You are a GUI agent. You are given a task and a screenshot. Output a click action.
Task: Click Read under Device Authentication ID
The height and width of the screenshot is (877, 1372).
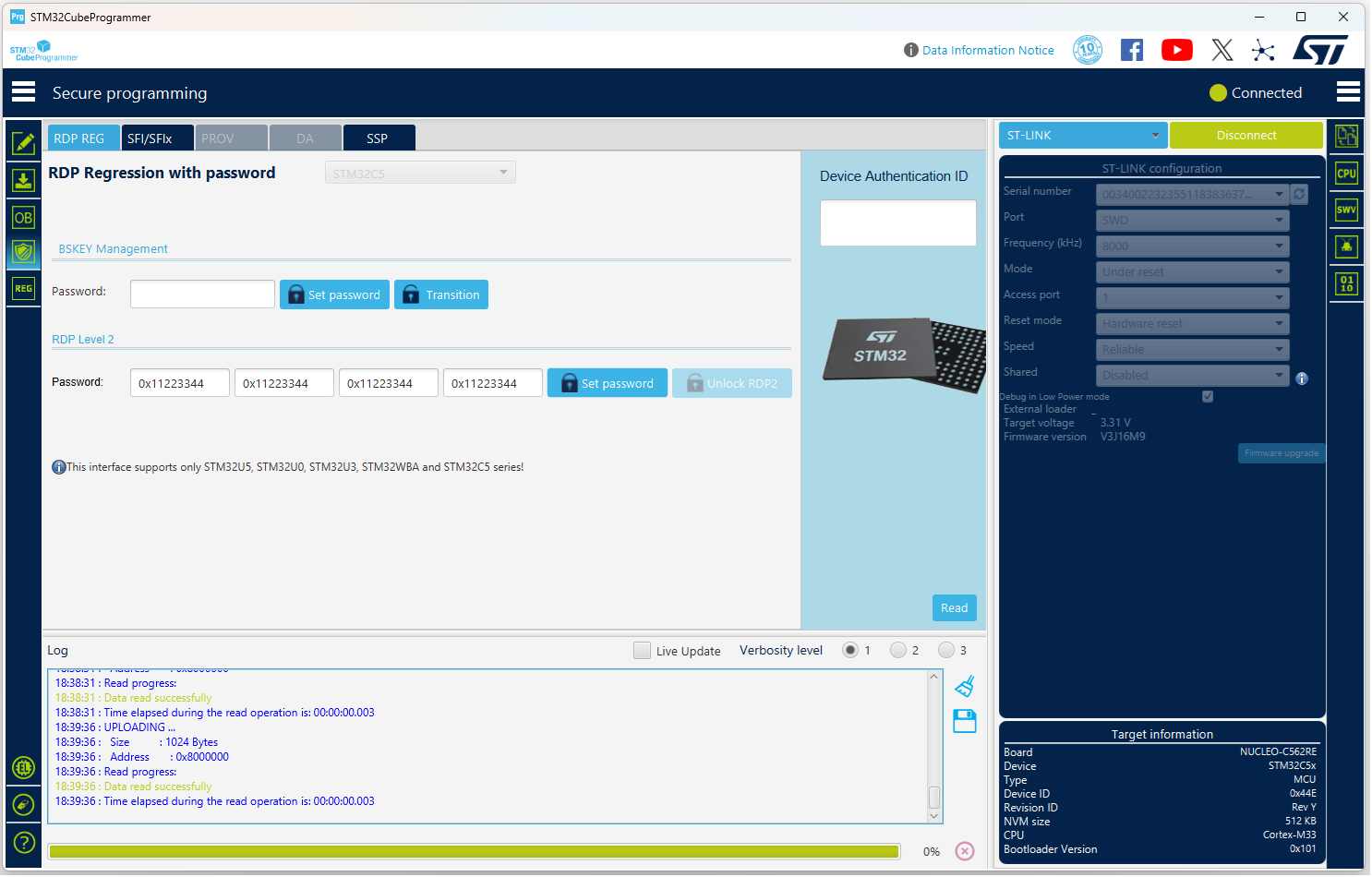(955, 607)
